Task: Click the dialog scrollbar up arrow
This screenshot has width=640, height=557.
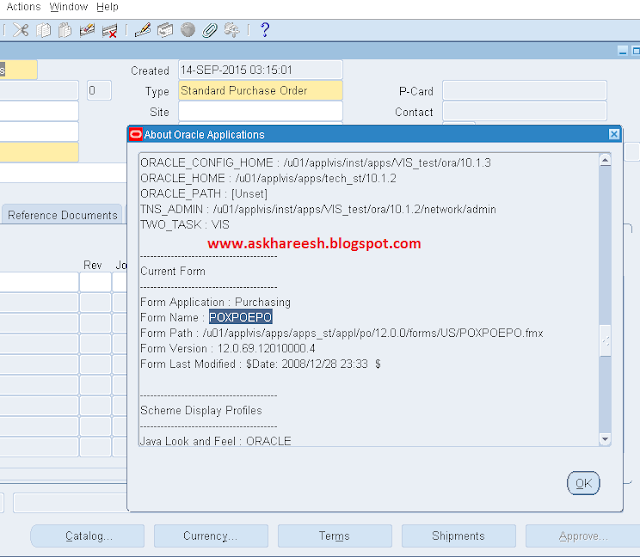Action: pyautogui.click(x=605, y=160)
